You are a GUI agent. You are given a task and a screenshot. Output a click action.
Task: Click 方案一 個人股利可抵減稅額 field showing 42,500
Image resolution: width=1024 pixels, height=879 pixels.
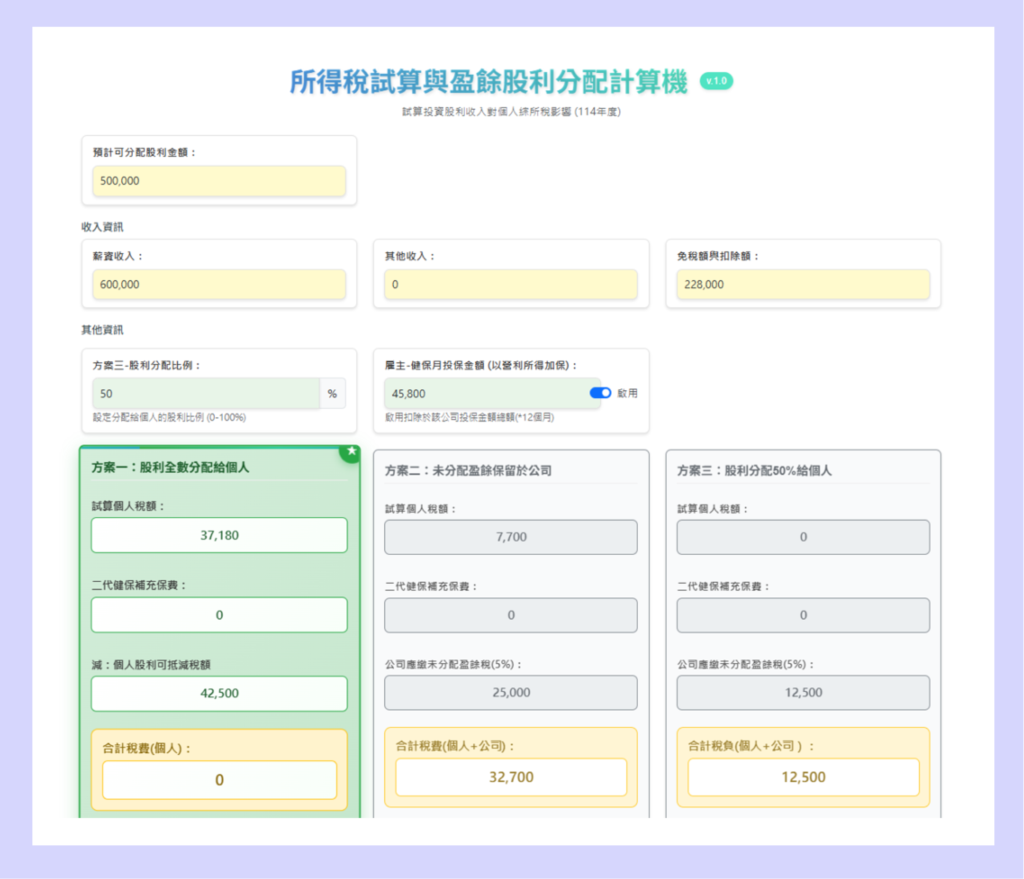(x=219, y=693)
